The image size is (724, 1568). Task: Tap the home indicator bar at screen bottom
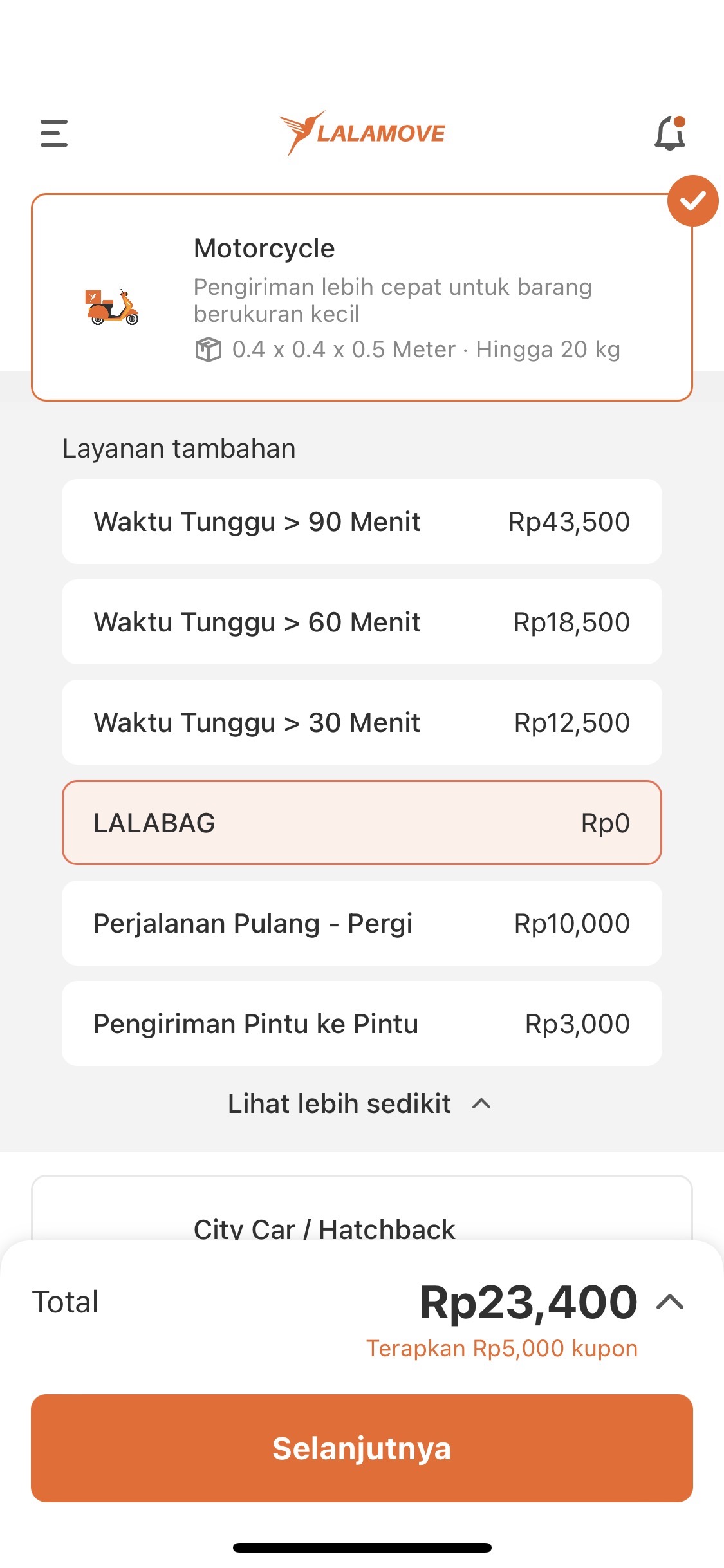362,1547
